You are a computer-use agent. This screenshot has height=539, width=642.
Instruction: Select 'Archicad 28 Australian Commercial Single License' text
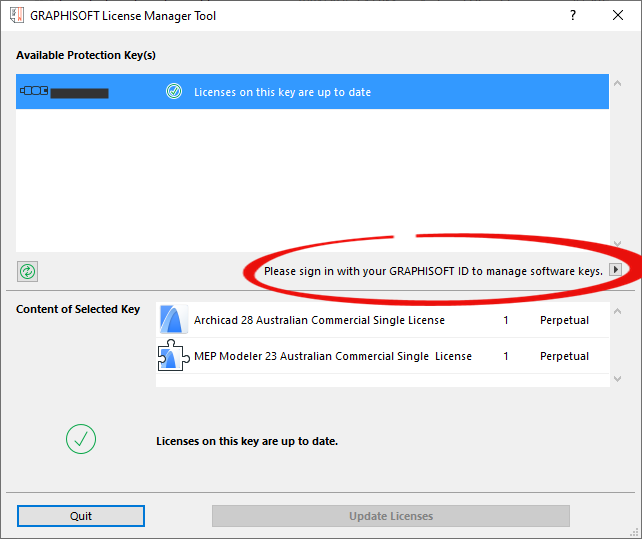tap(319, 320)
